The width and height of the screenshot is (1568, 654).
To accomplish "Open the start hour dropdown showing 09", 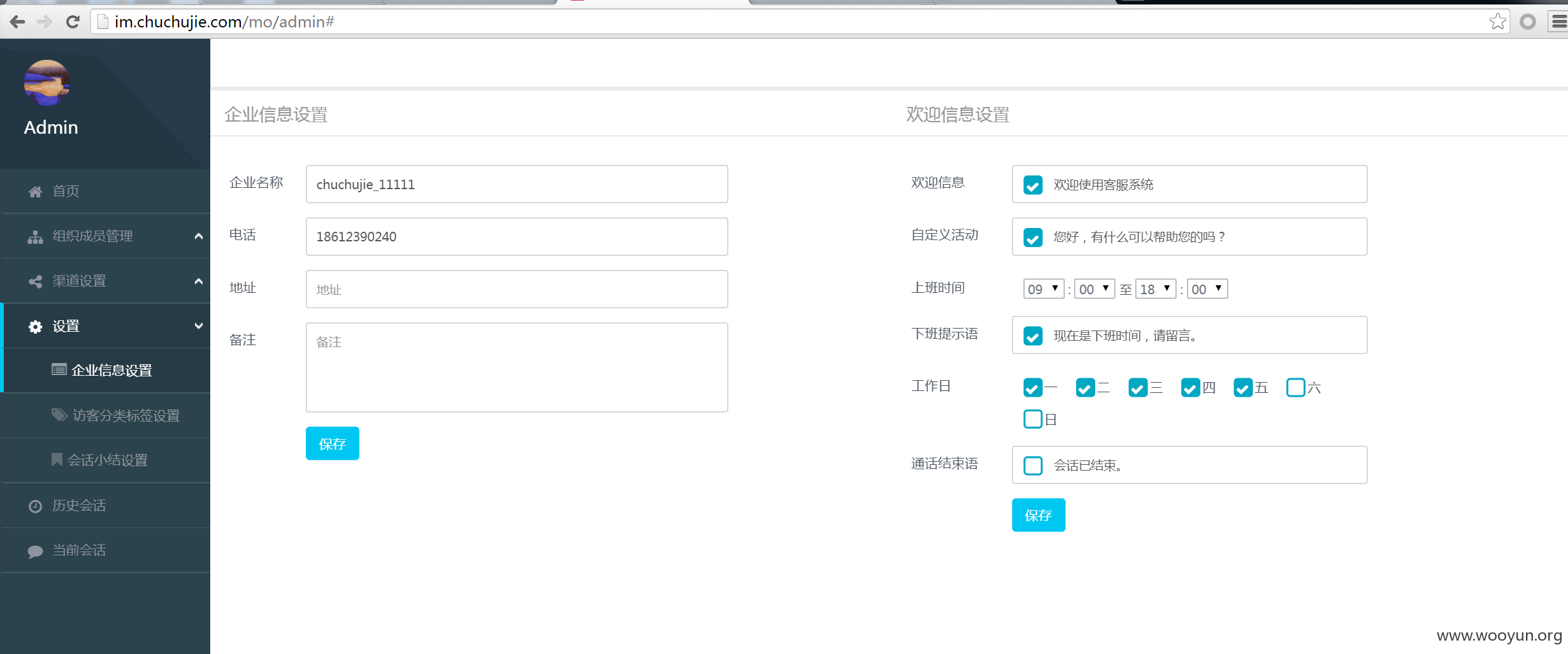I will [1044, 289].
